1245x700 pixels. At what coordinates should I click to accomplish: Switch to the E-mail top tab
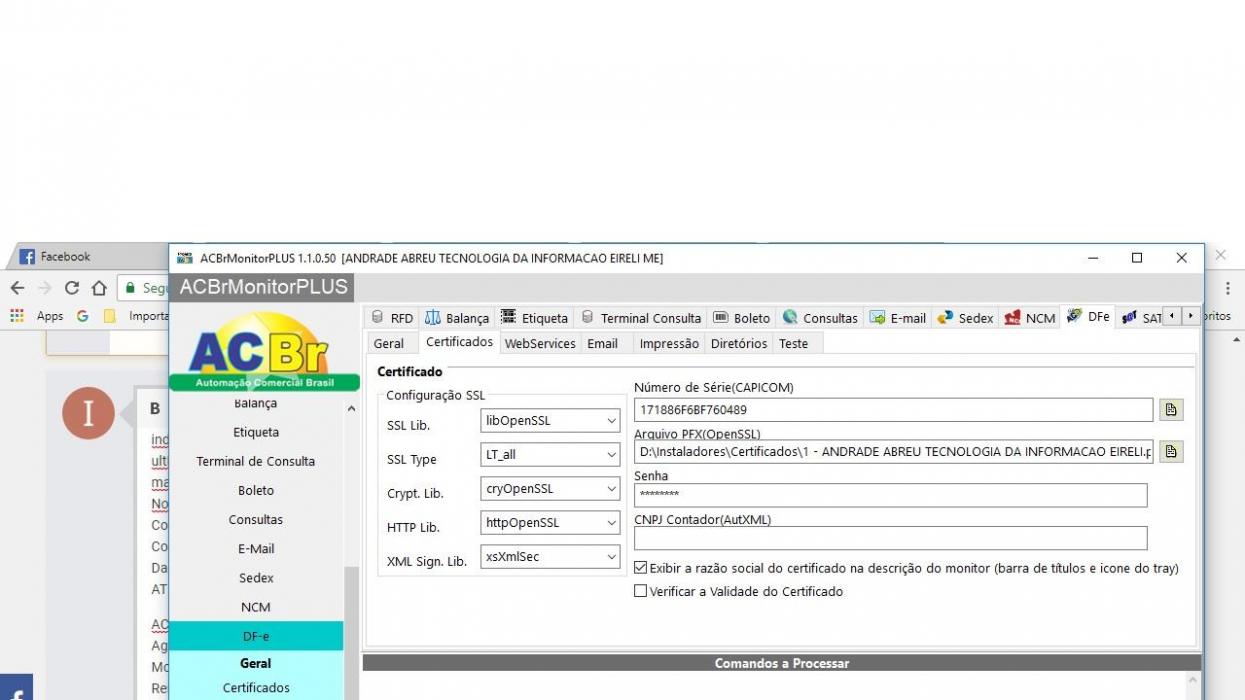coord(898,318)
